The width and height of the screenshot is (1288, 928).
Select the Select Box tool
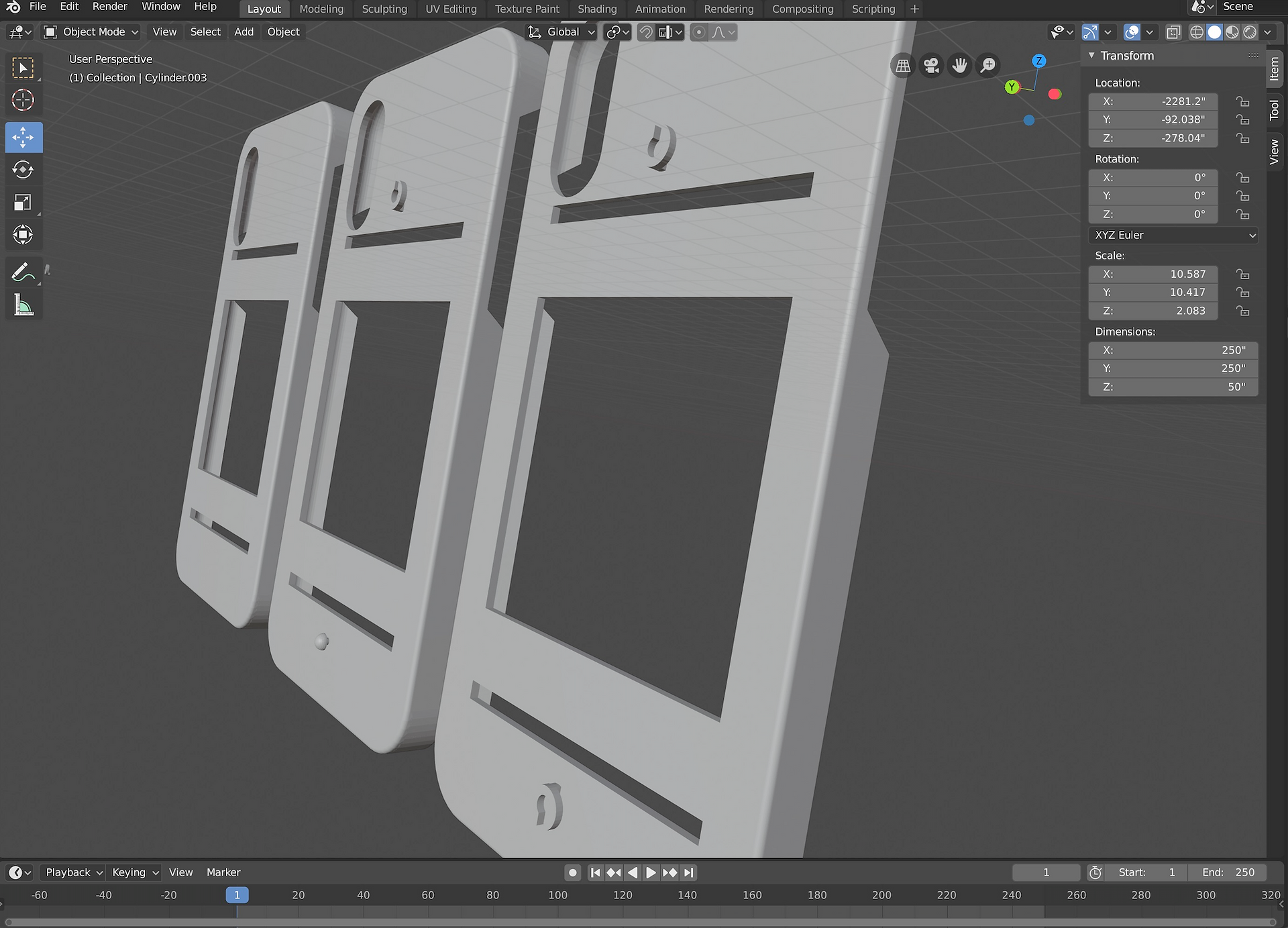tap(23, 68)
